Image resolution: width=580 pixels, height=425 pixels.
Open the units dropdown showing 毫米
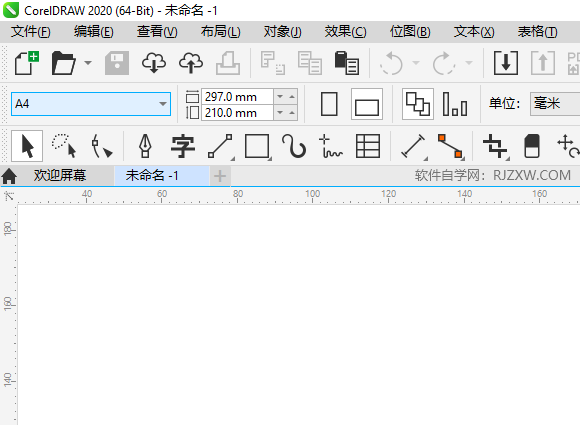click(555, 104)
